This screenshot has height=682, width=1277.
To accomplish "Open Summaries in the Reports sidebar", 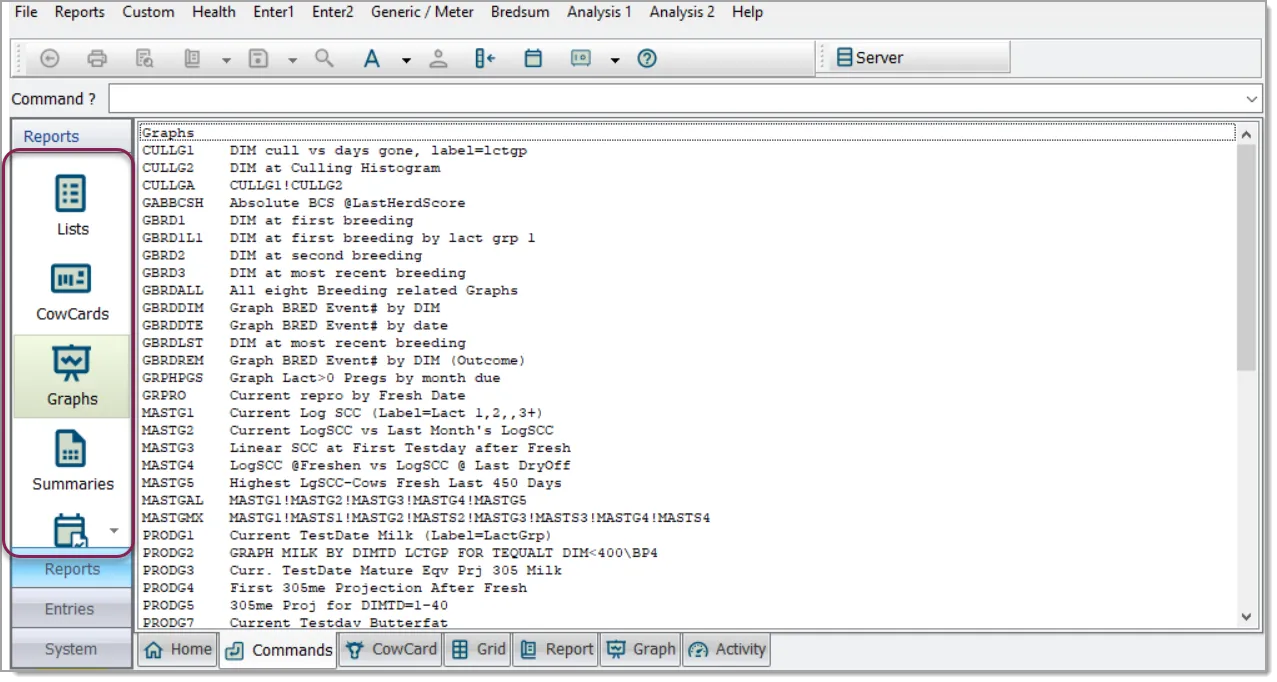I will click(x=72, y=461).
